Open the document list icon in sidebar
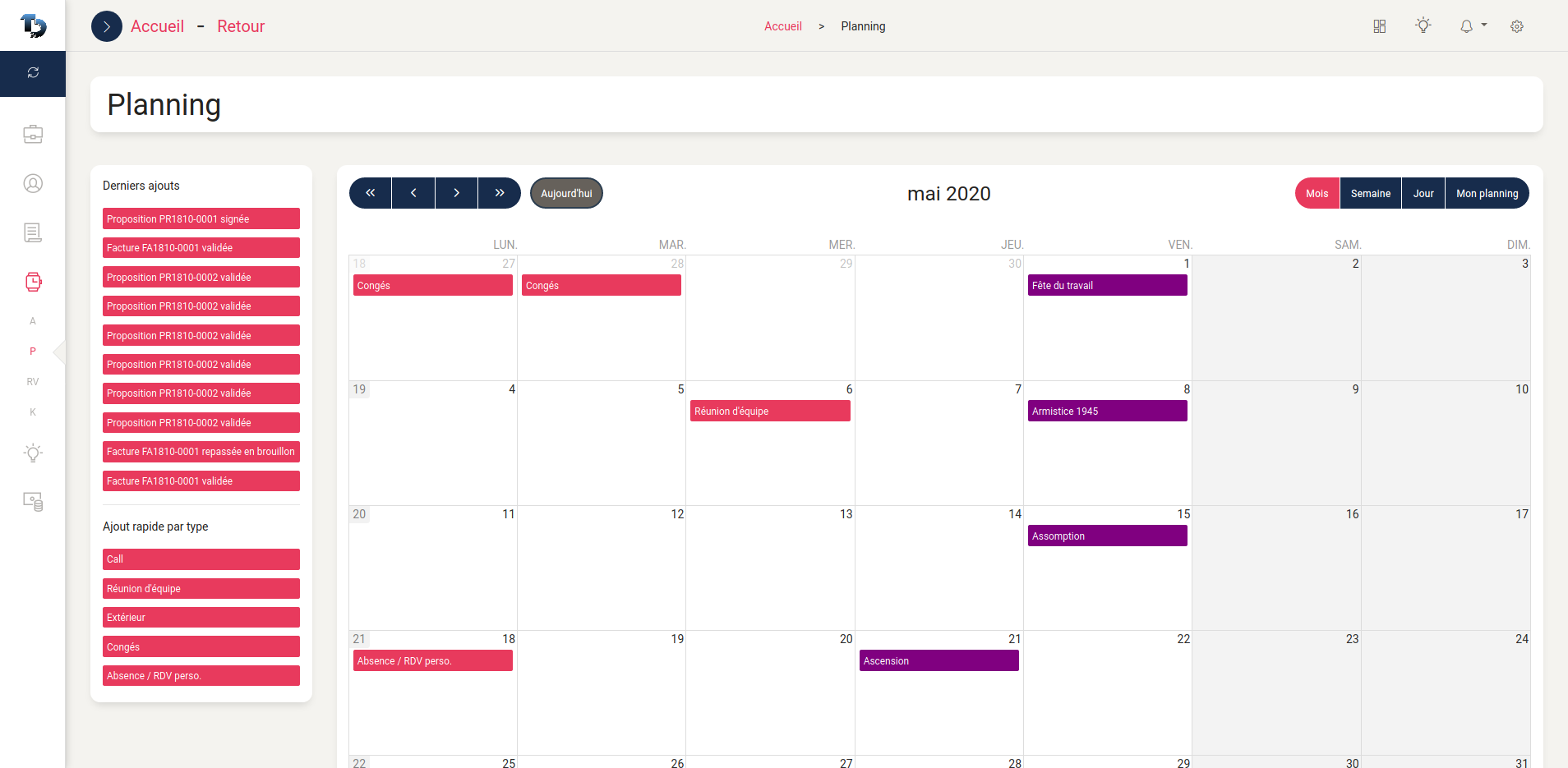This screenshot has height=768, width=1568. click(x=33, y=232)
